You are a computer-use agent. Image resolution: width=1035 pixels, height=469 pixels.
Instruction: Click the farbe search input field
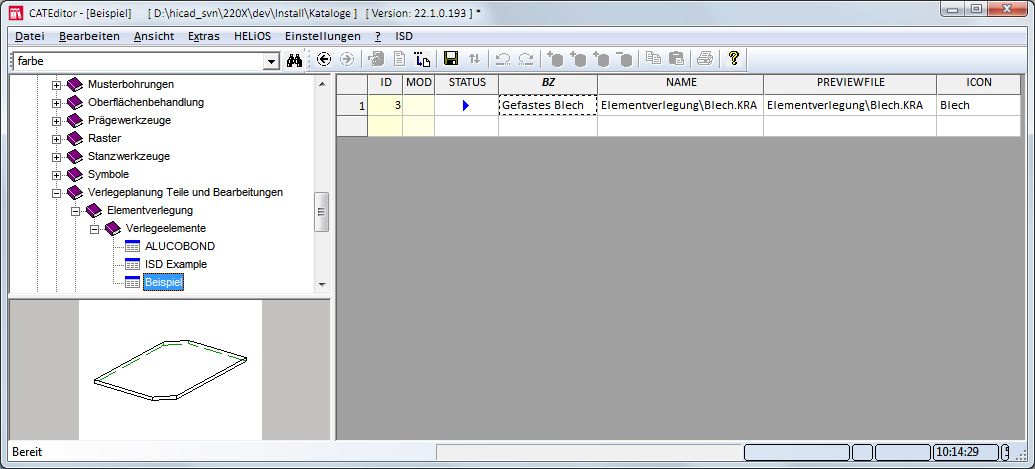pyautogui.click(x=137, y=61)
